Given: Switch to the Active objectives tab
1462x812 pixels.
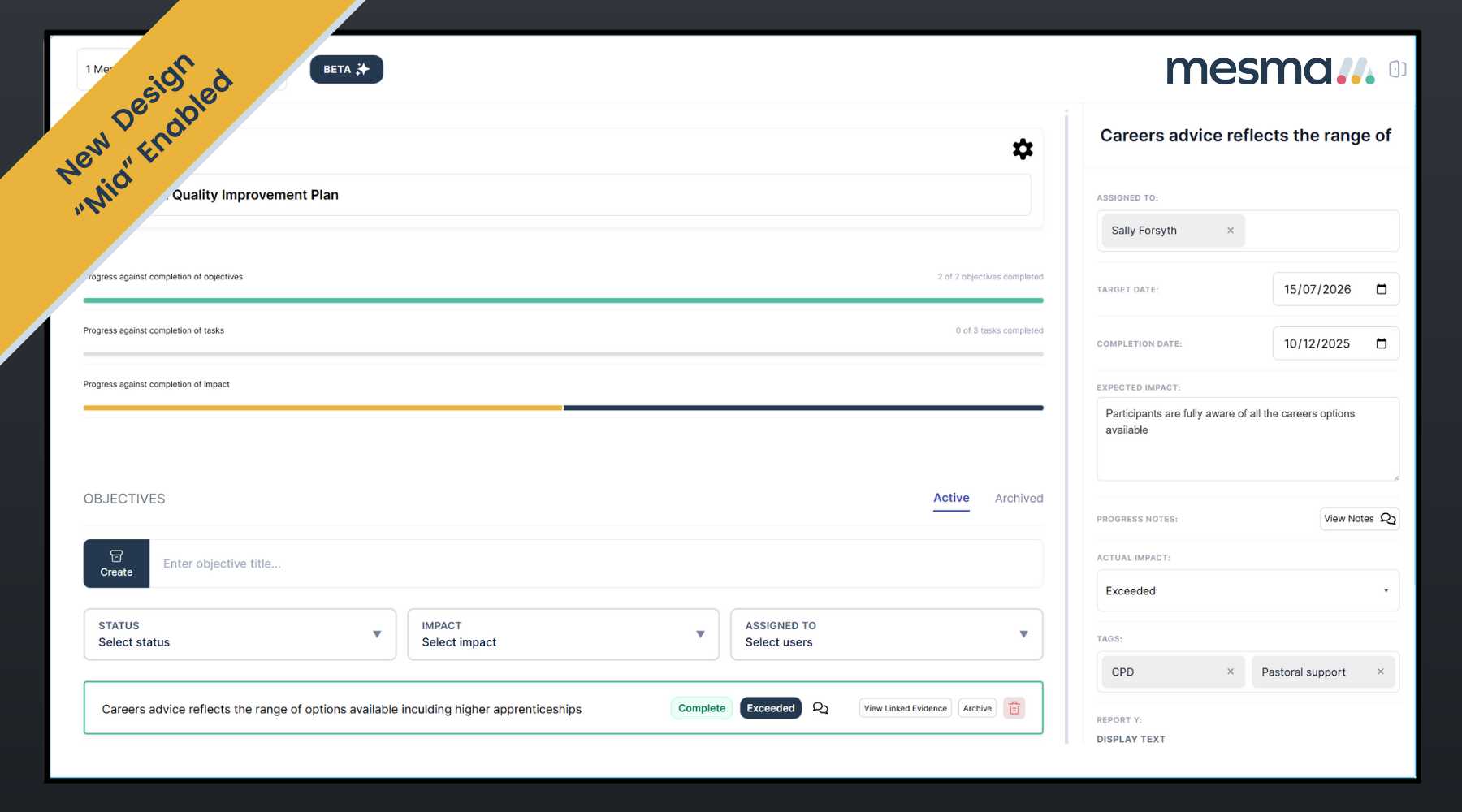Looking at the screenshot, I should point(951,498).
